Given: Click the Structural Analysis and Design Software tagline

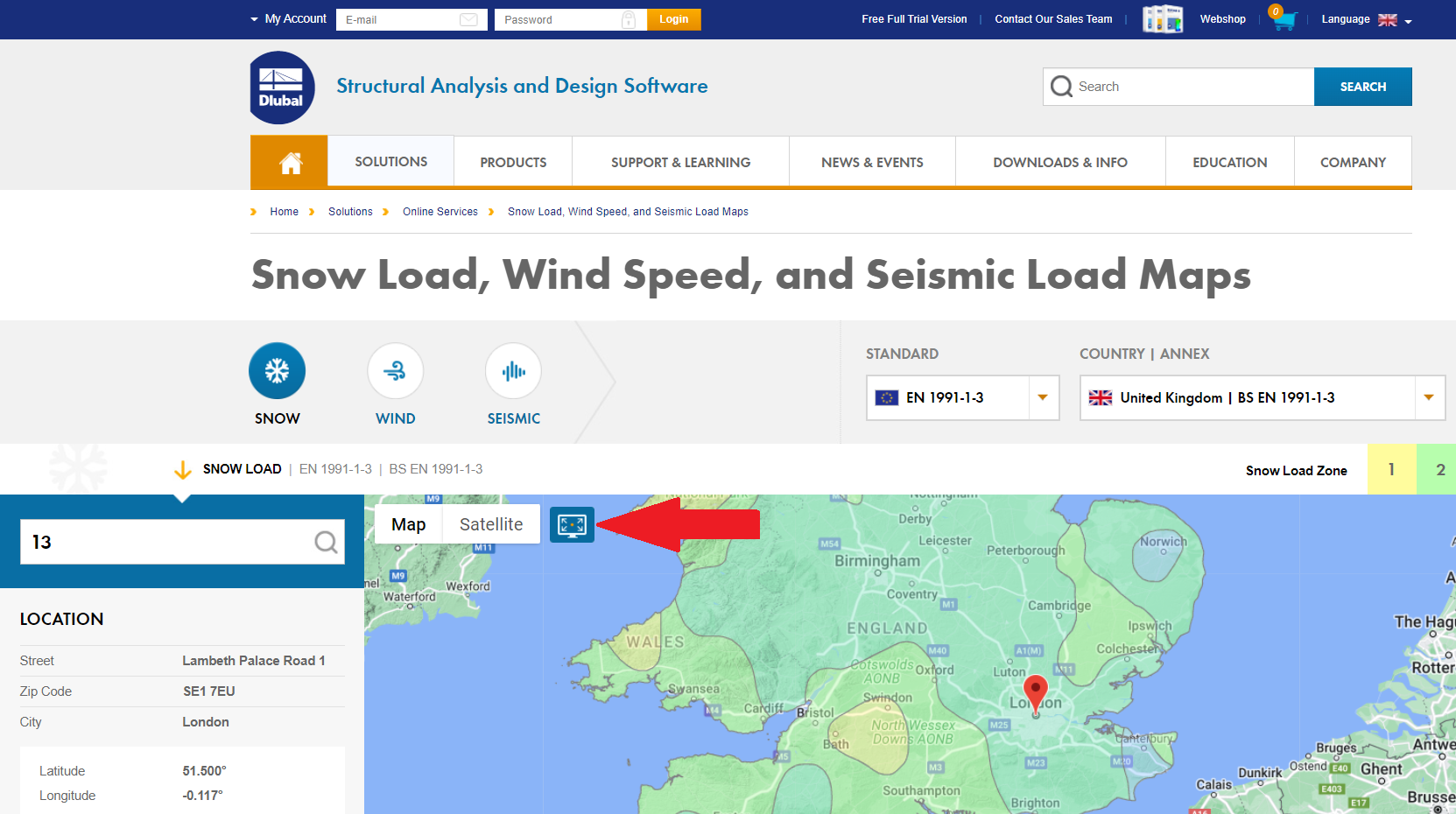Looking at the screenshot, I should click(522, 86).
